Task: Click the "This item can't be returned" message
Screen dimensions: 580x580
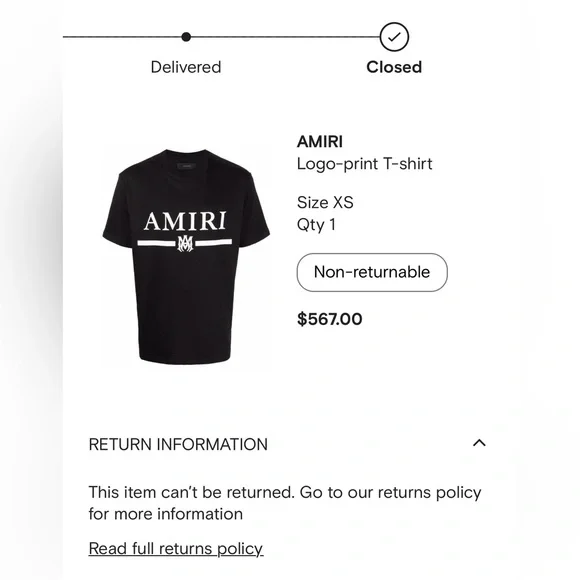Action: (x=285, y=503)
